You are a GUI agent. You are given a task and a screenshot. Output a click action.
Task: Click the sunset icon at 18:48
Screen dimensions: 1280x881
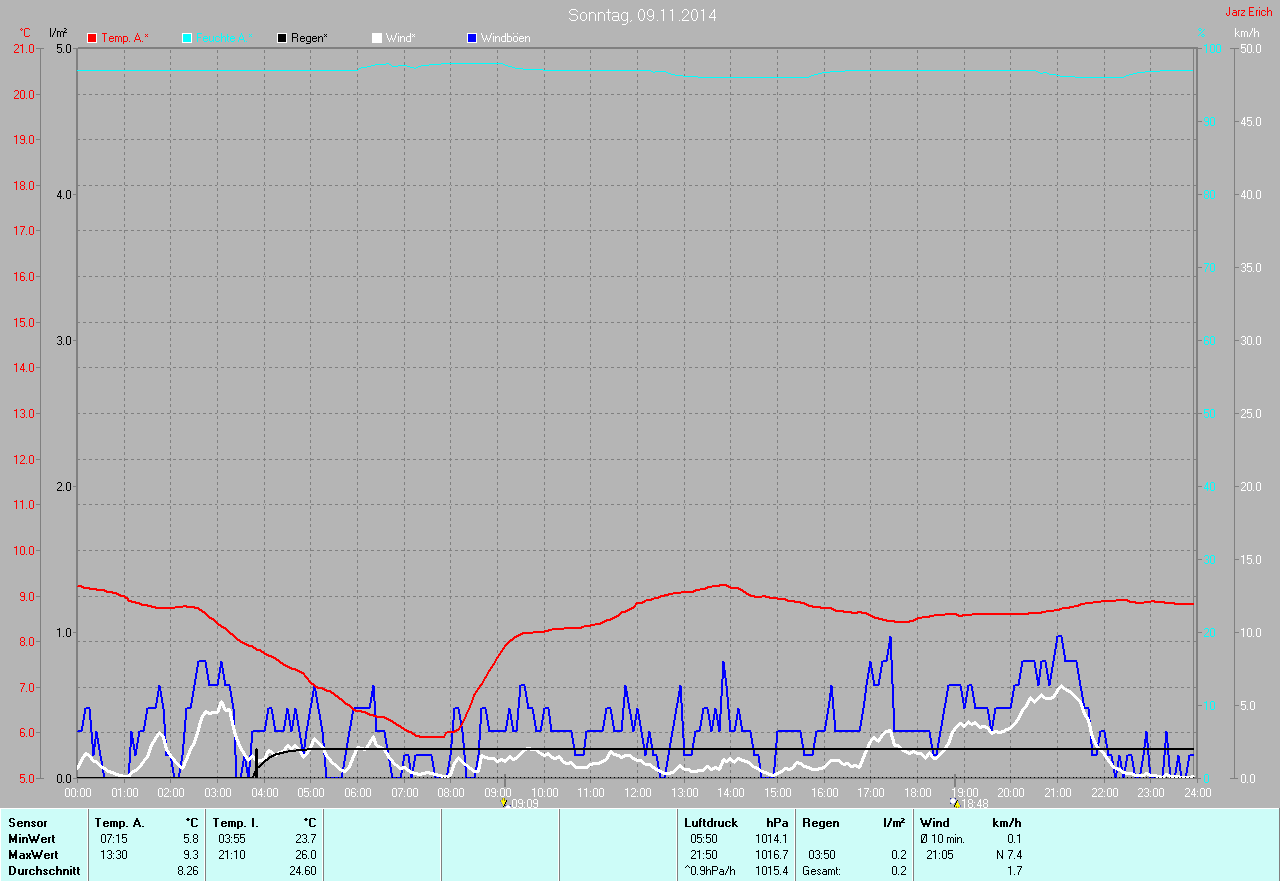point(954,802)
